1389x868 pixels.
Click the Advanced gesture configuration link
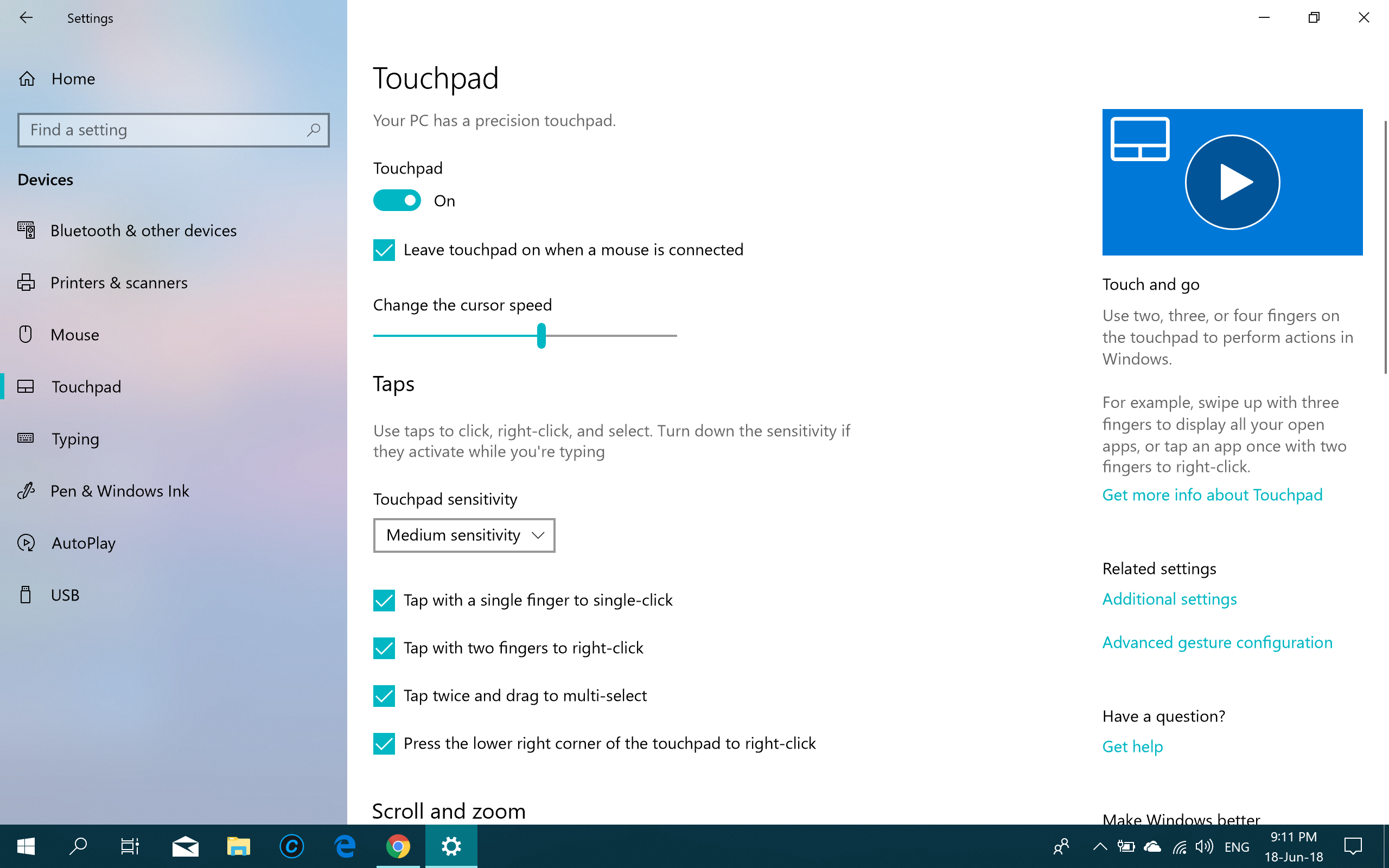[1217, 642]
